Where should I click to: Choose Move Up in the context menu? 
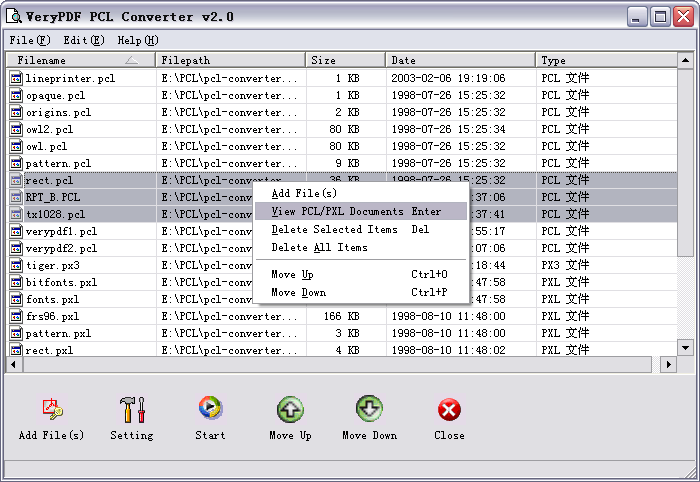coord(361,274)
